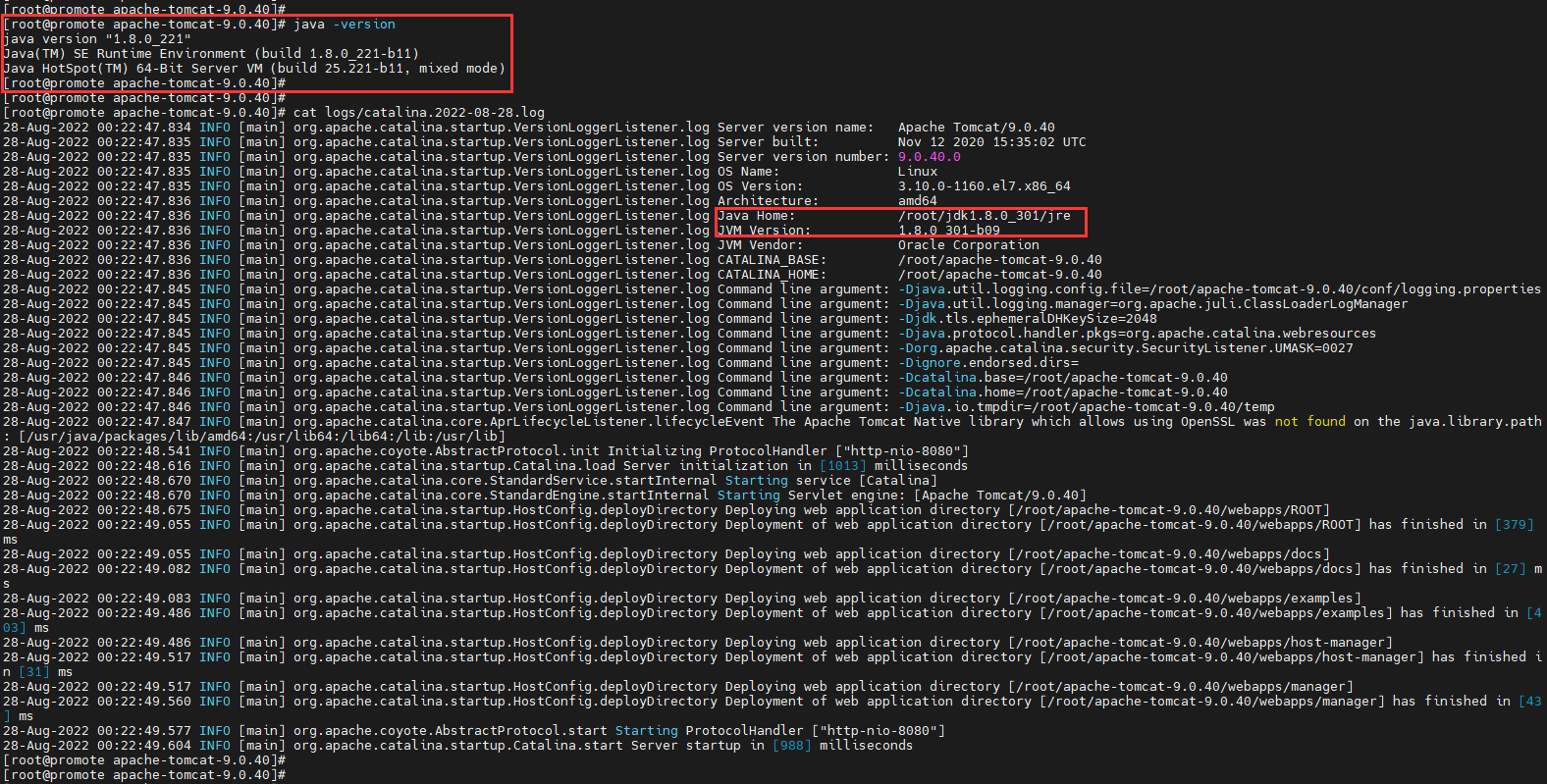
Task: Select '-Djdk.tls.ephemeralDHKeySize=2048' argument
Action: pyautogui.click(x=1028, y=319)
